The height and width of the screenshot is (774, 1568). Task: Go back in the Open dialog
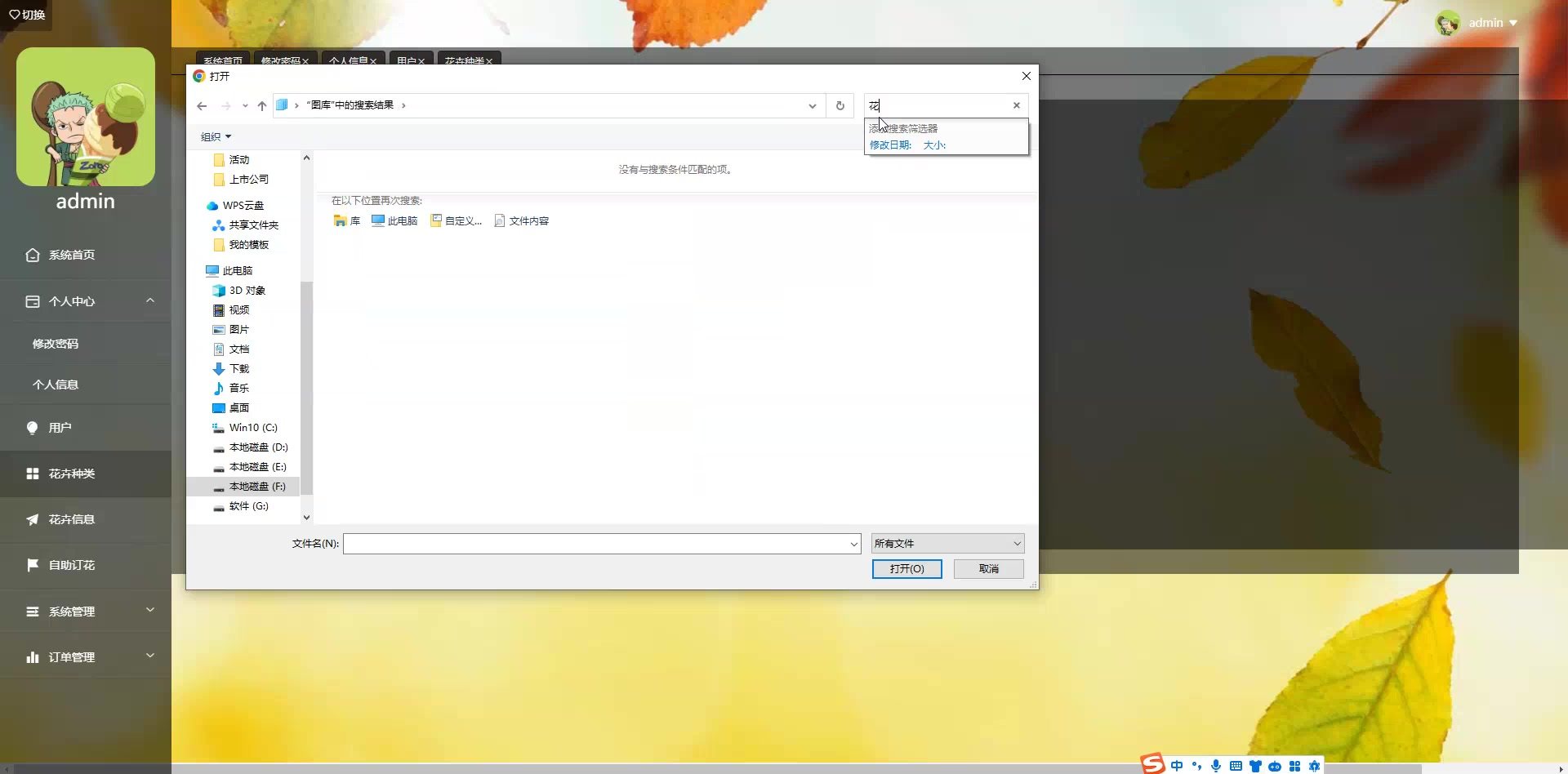click(202, 105)
